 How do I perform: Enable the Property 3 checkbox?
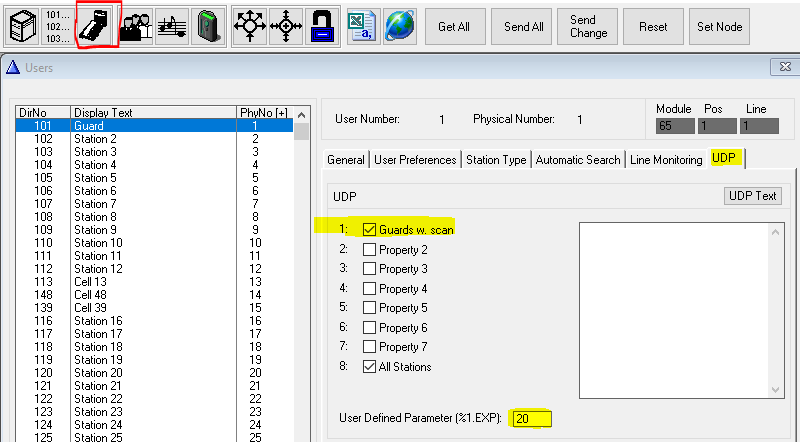point(369,268)
